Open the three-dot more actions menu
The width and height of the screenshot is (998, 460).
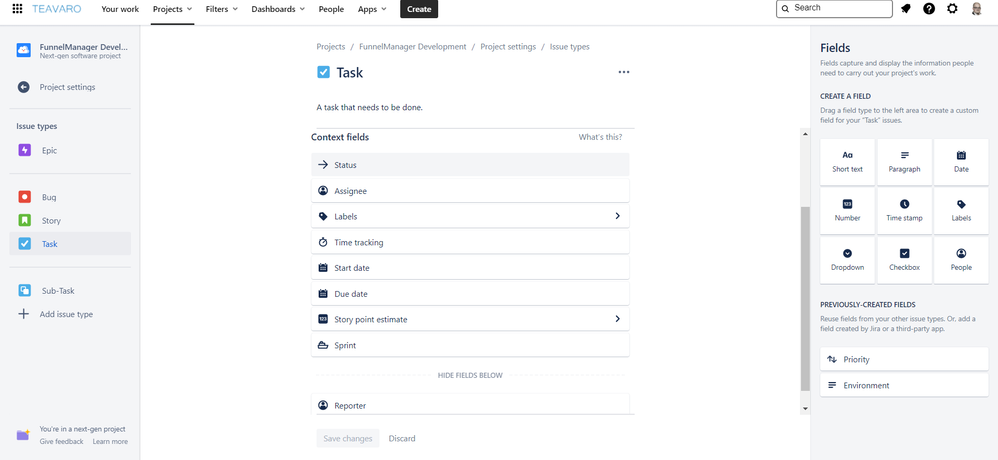[624, 73]
